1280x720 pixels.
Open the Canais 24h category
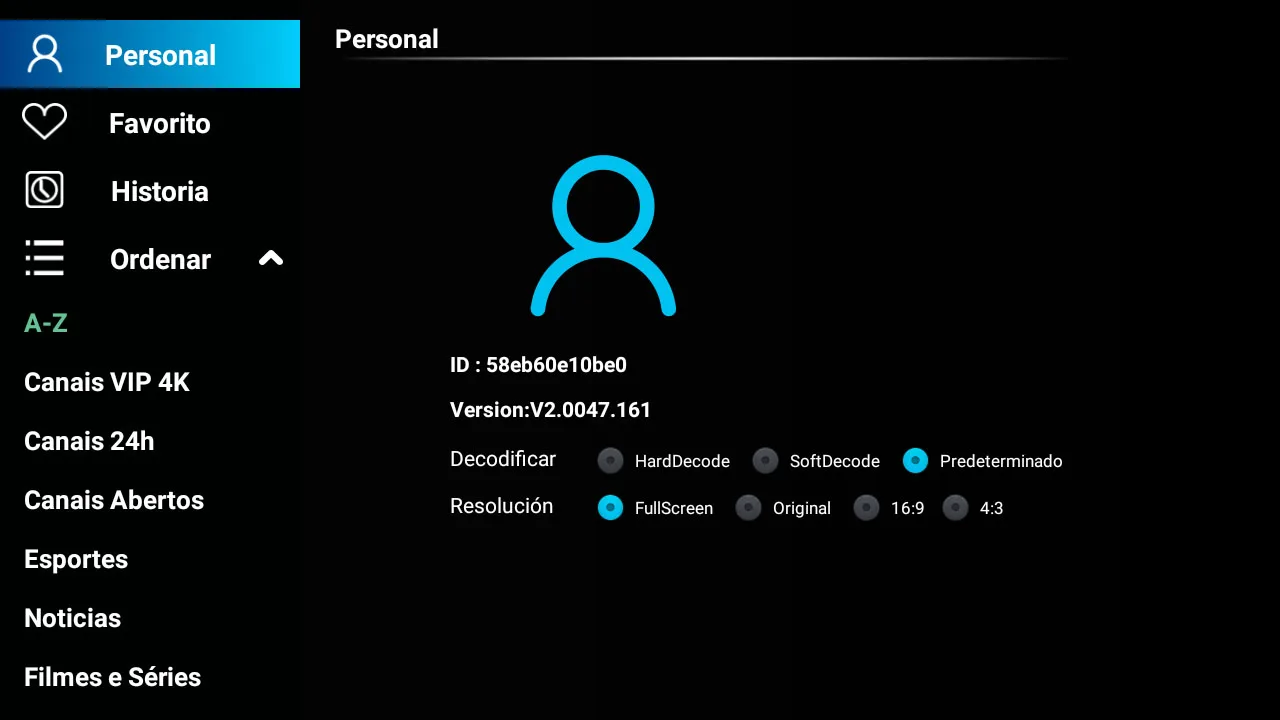[89, 441]
